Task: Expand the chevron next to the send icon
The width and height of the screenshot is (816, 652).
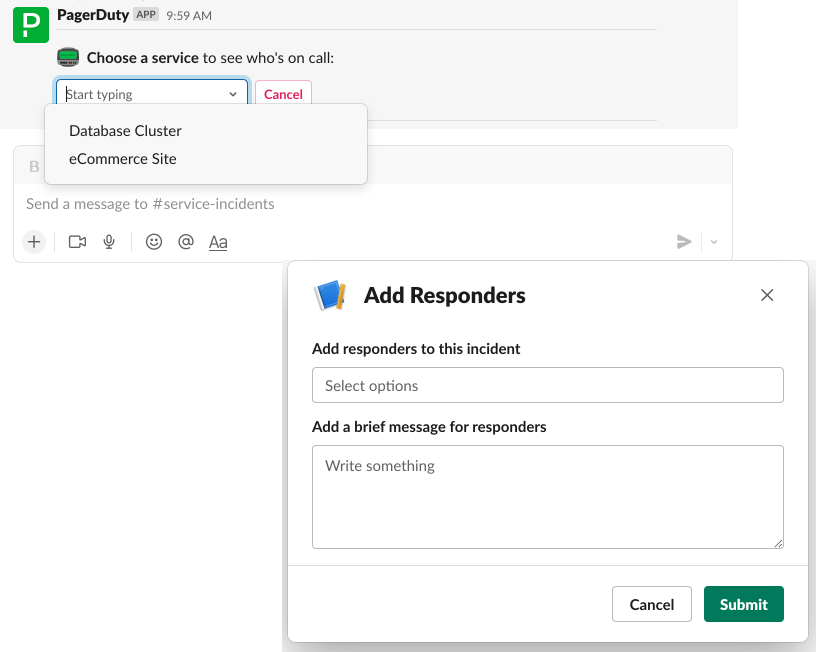Action: tap(712, 243)
